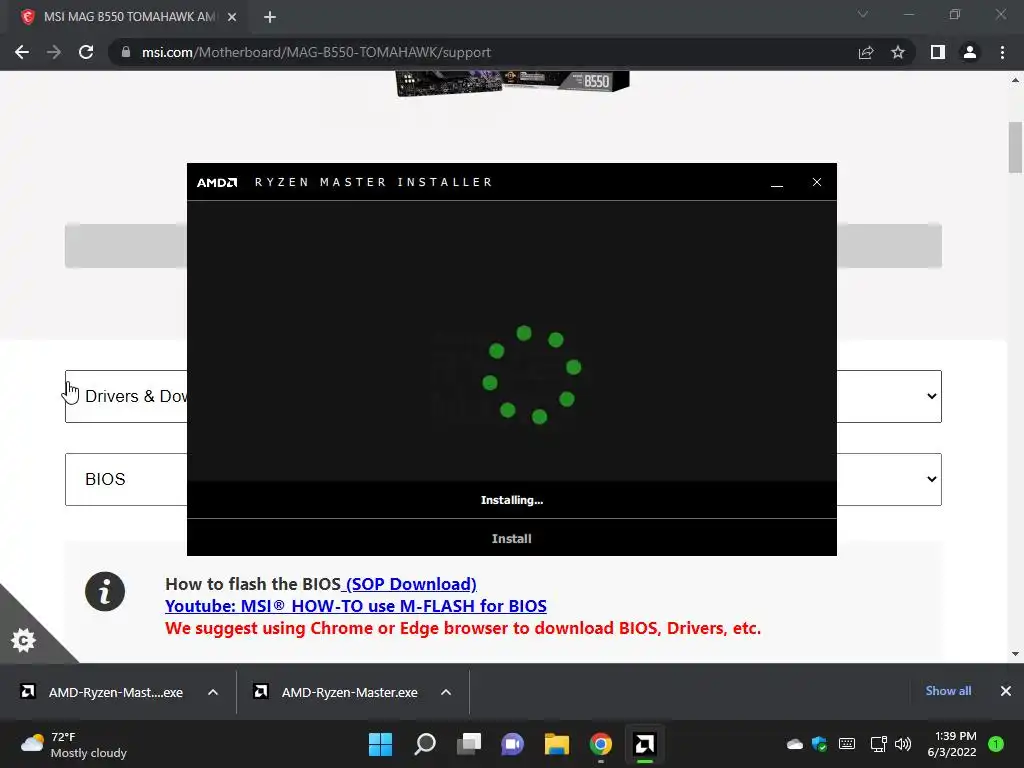The height and width of the screenshot is (768, 1024).
Task: Open the SOP Download link
Action: click(409, 584)
